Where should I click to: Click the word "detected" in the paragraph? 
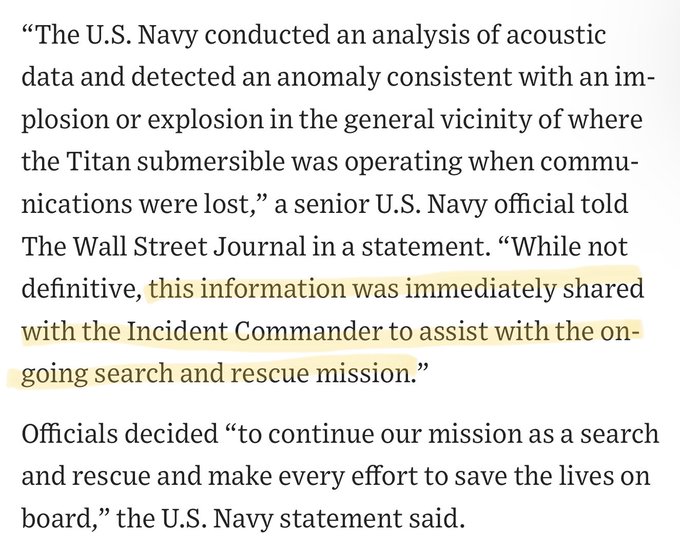click(183, 77)
